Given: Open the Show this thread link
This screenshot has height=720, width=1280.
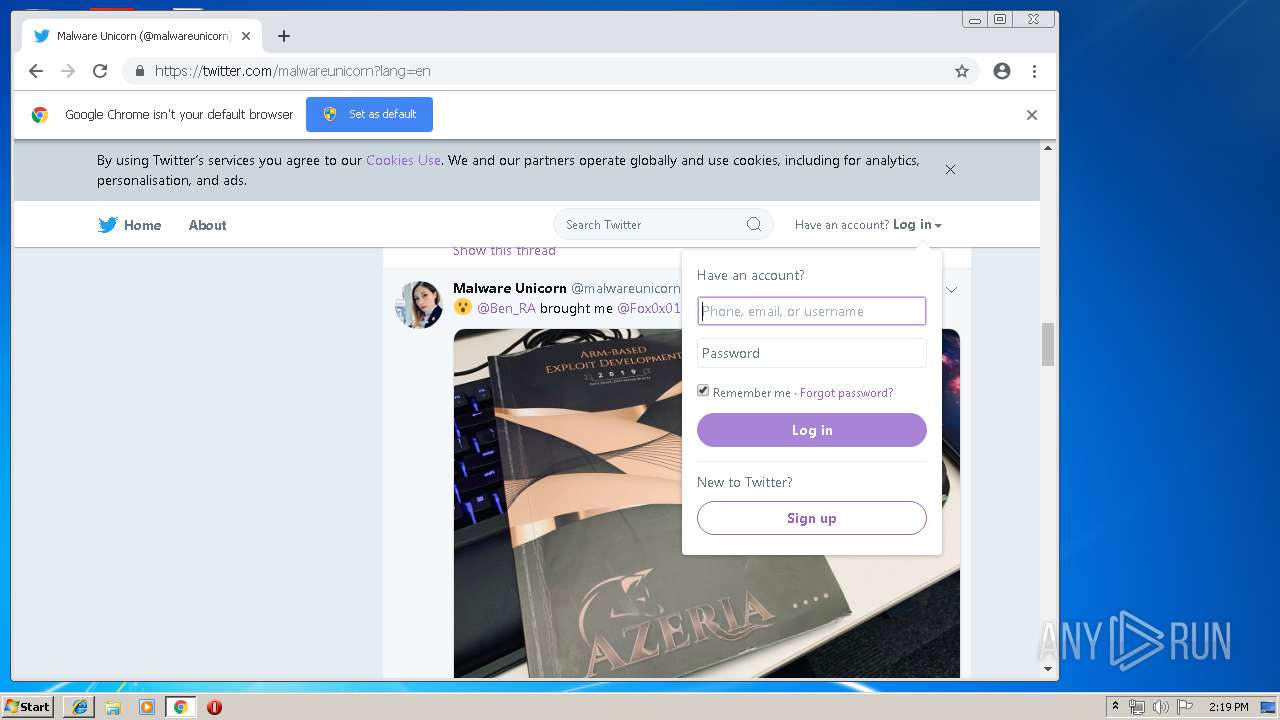Looking at the screenshot, I should click(x=504, y=250).
